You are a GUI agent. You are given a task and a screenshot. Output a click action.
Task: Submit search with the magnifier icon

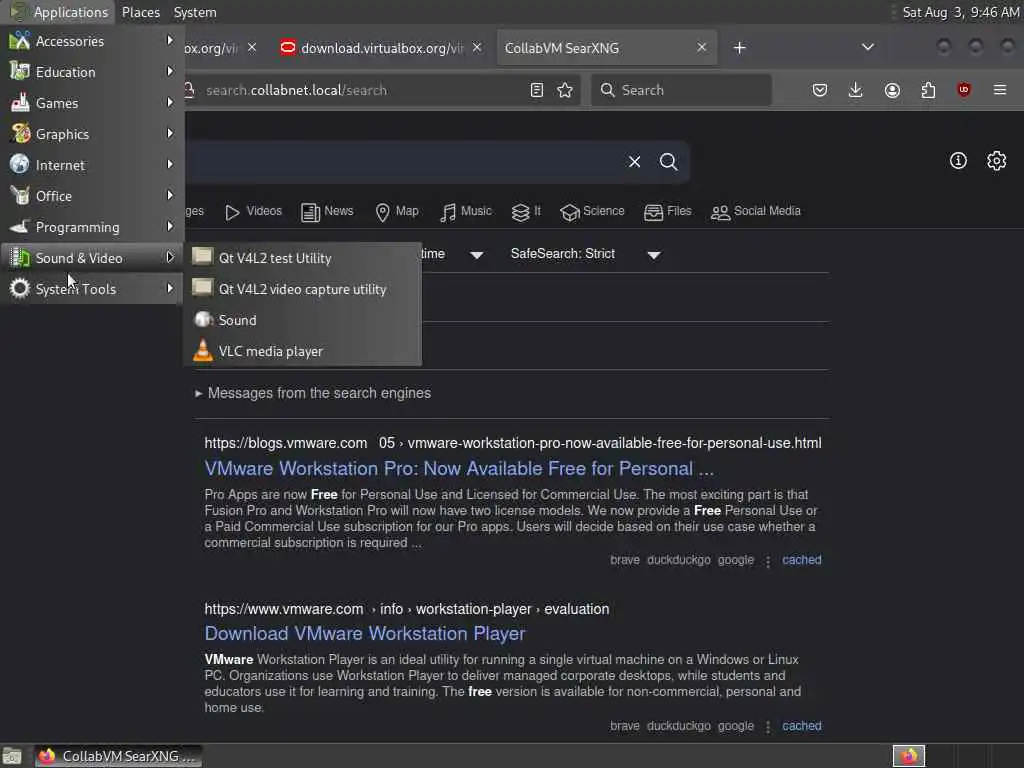coord(669,161)
